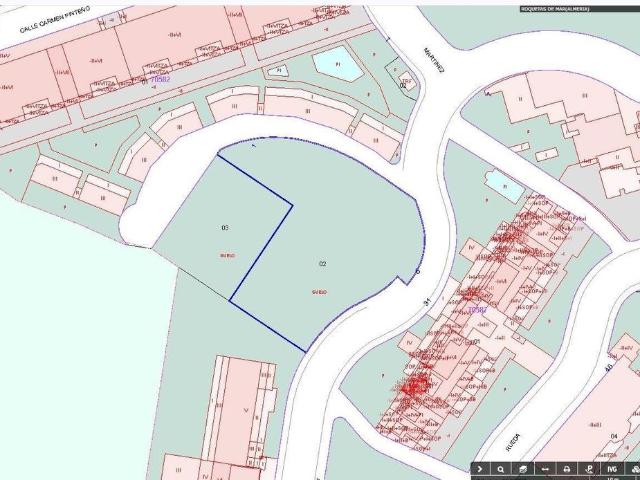The height and width of the screenshot is (480, 640).
Task: Select the adjacent parcel labeled 03
Action: [x=224, y=227]
